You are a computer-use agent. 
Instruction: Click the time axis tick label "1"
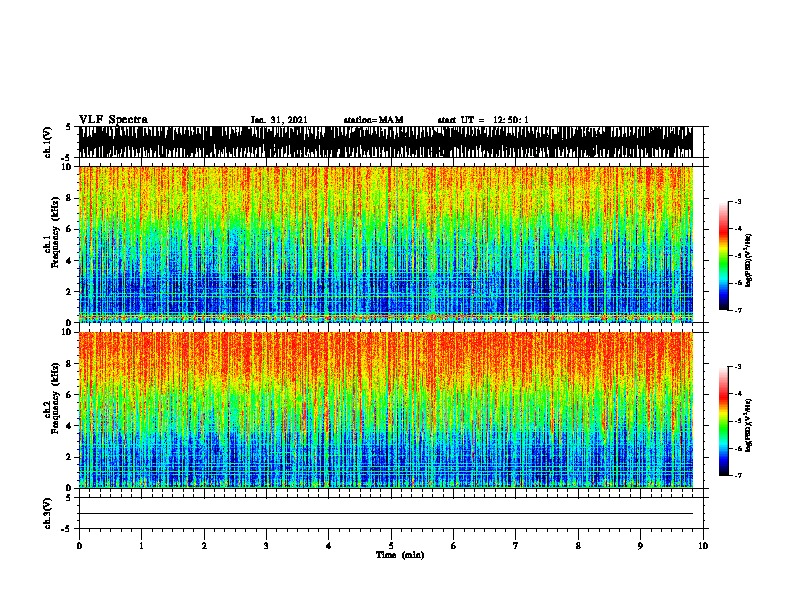click(x=141, y=546)
